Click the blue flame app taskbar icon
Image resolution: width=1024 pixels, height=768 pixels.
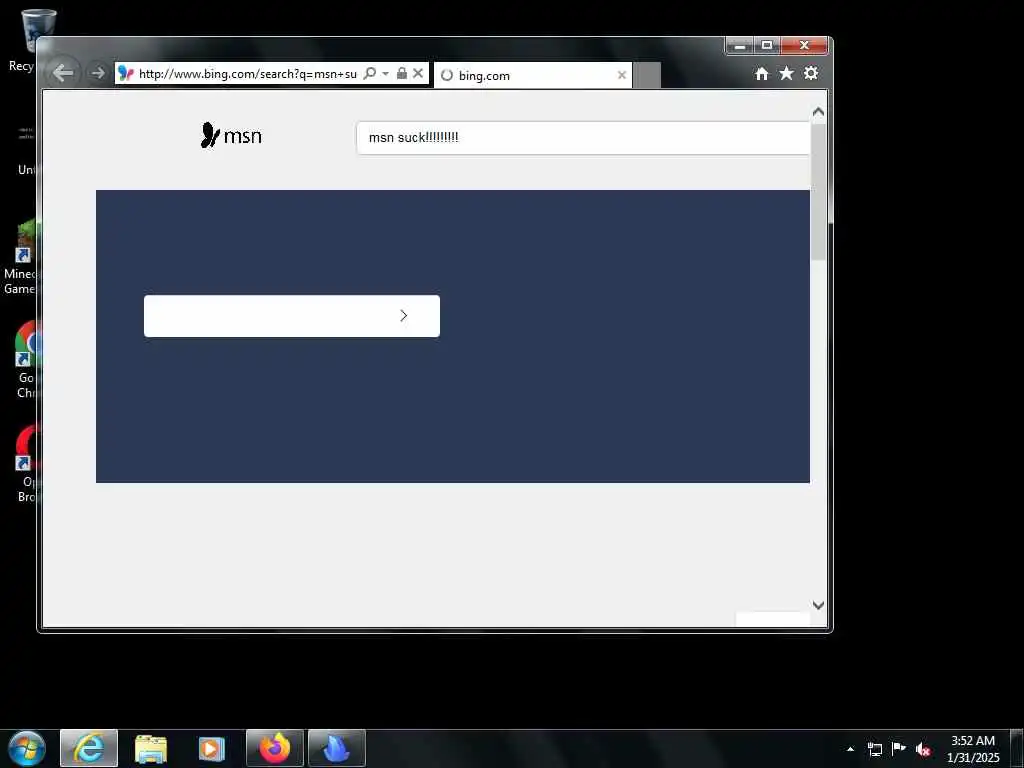click(337, 748)
